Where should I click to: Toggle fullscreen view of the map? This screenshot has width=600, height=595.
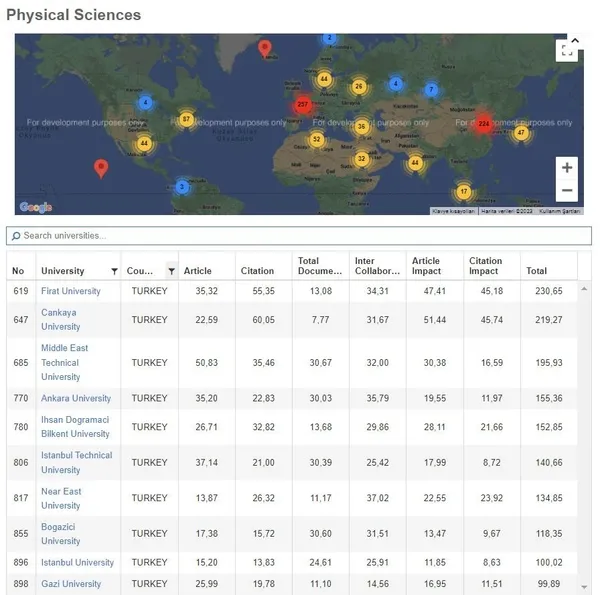(567, 51)
